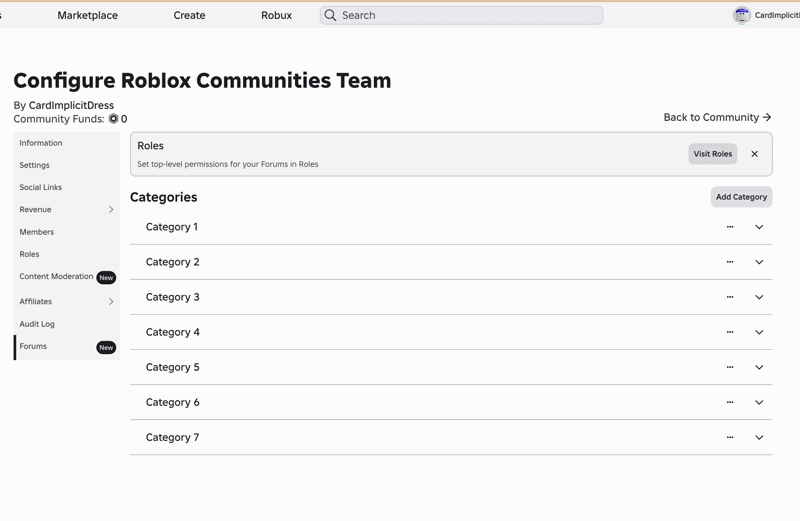Open the three-dot menu for Category 3
The width and height of the screenshot is (800, 521).
pyautogui.click(x=730, y=297)
